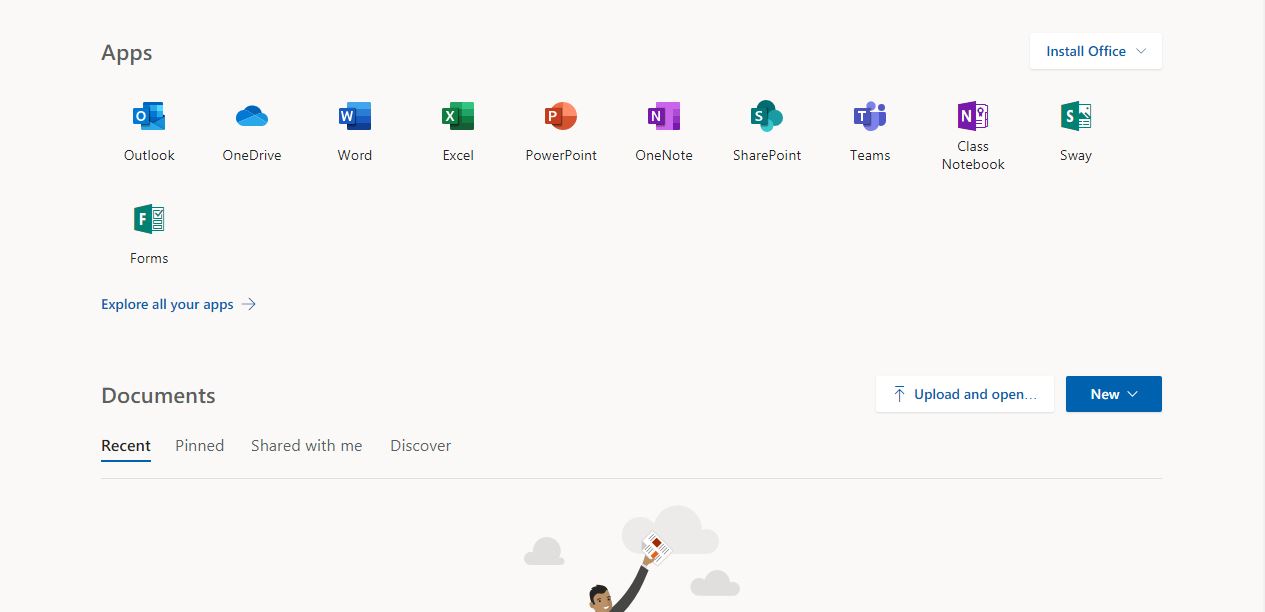Open the PowerPoint app icon

pos(561,118)
